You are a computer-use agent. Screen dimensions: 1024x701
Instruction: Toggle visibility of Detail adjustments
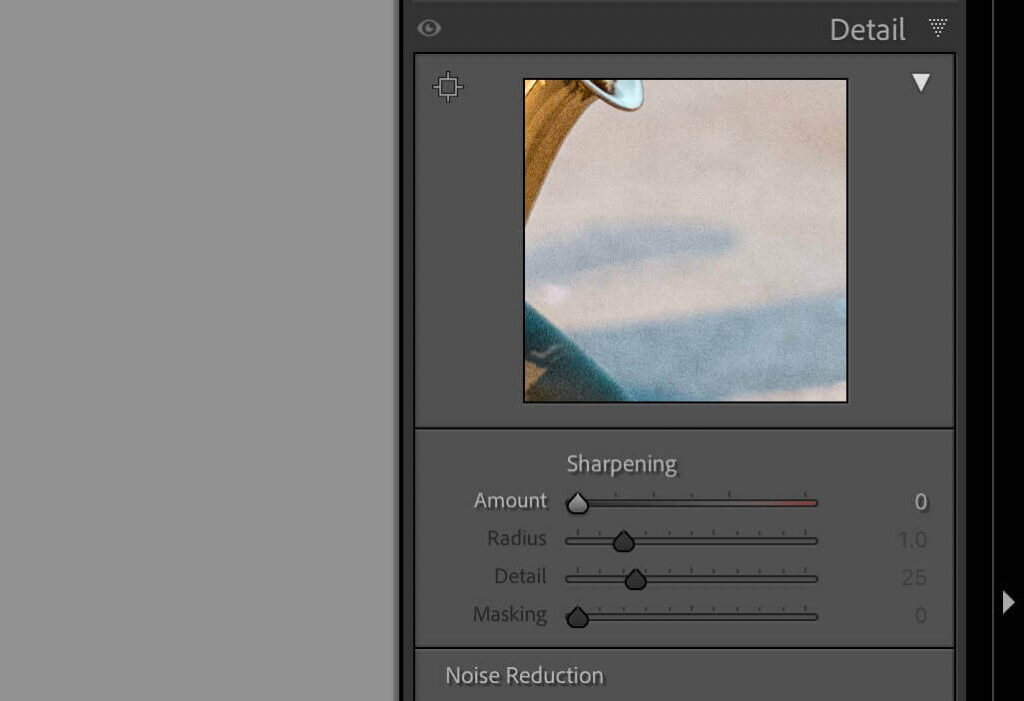pos(430,28)
